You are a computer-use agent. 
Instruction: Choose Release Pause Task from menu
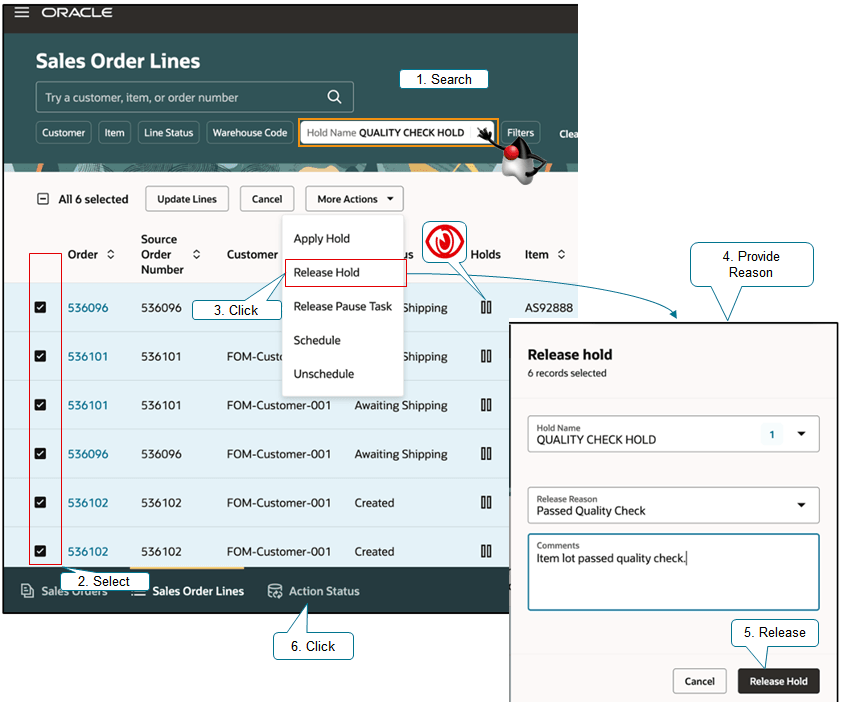343,306
